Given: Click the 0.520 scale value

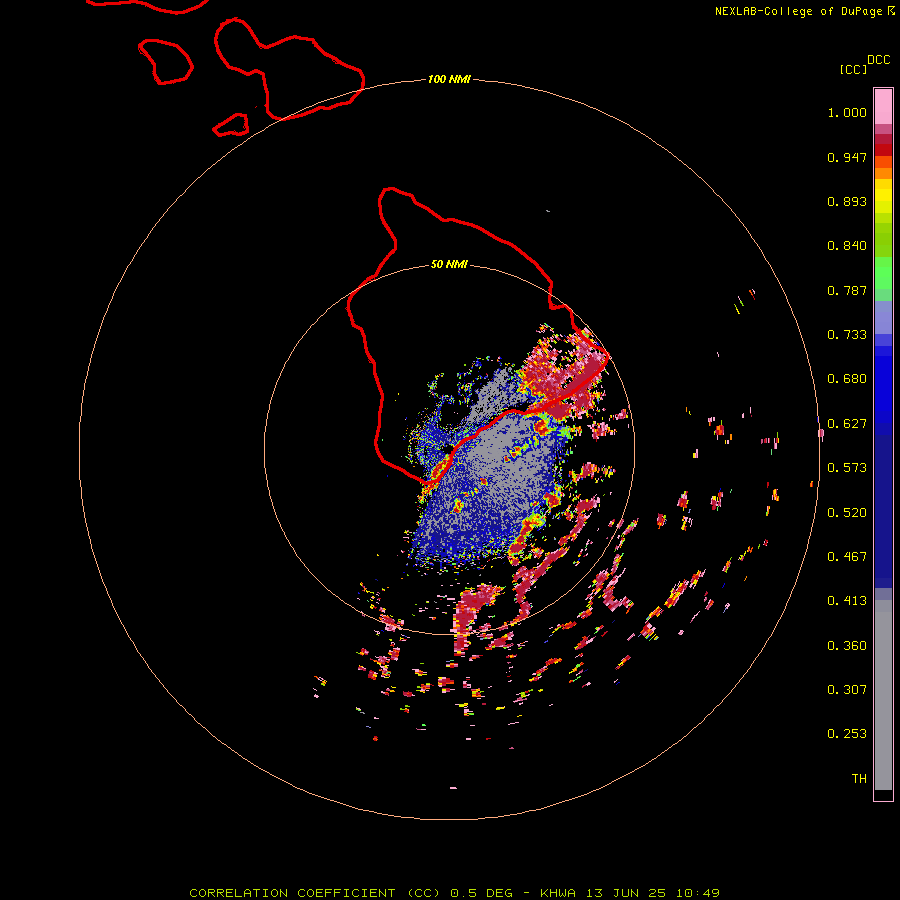Looking at the screenshot, I should pos(847,513).
